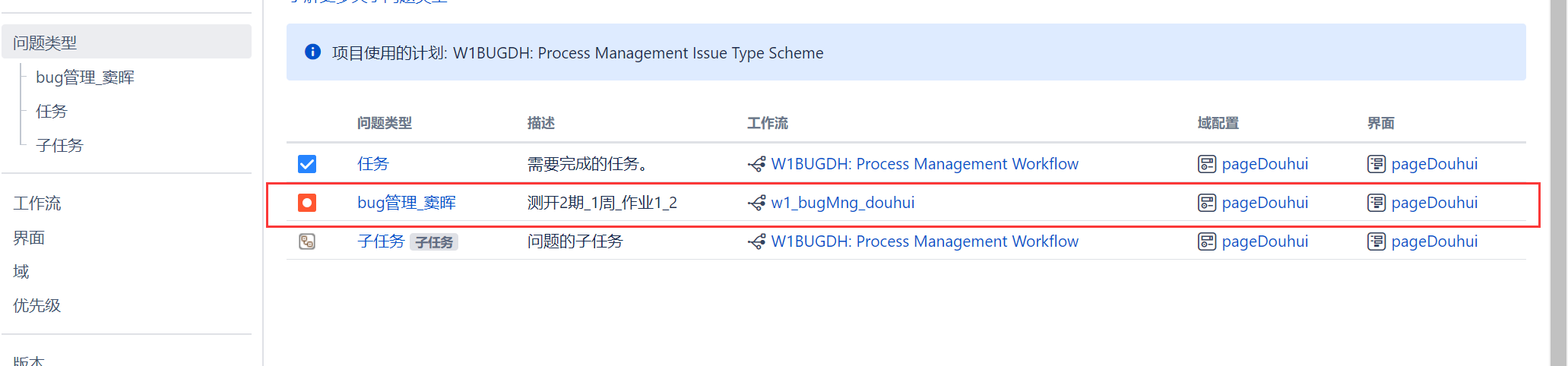The height and width of the screenshot is (366, 1568).
Task: Go to the 界面 sidebar item
Action: click(x=29, y=238)
